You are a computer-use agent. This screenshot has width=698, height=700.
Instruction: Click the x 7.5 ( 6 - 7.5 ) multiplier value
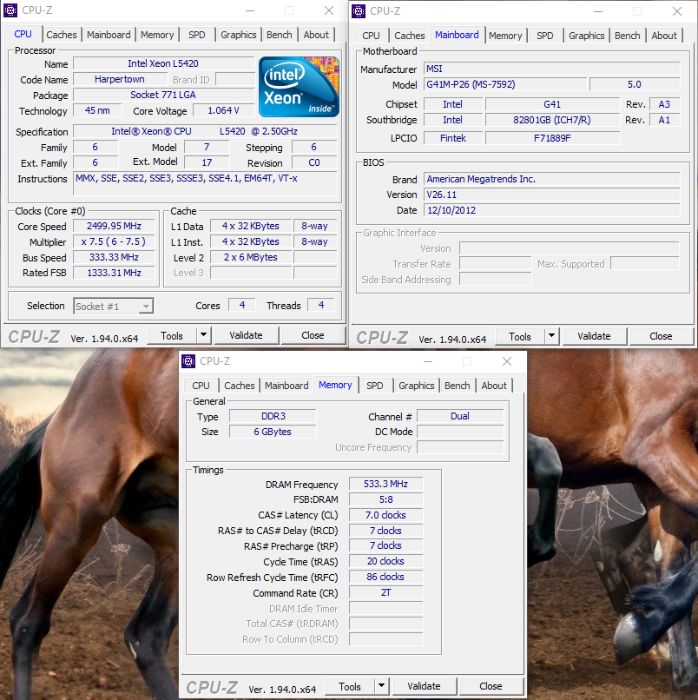tap(114, 242)
